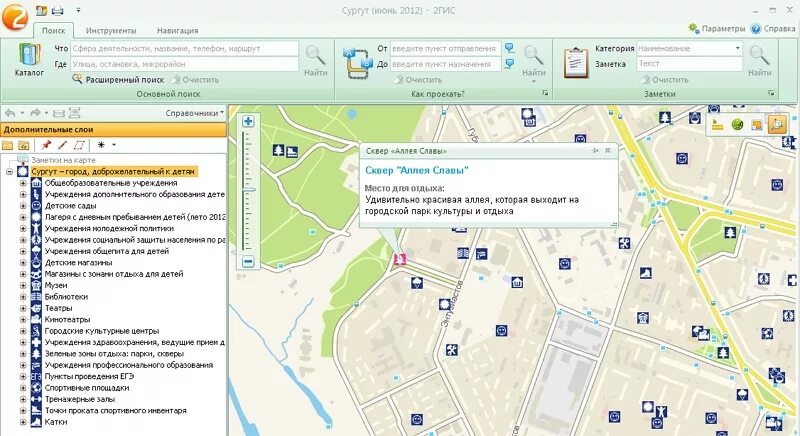800x436 pixels.
Task: Select Зеленые зоны отдыха: парки, скверы
Action: click(x=114, y=353)
